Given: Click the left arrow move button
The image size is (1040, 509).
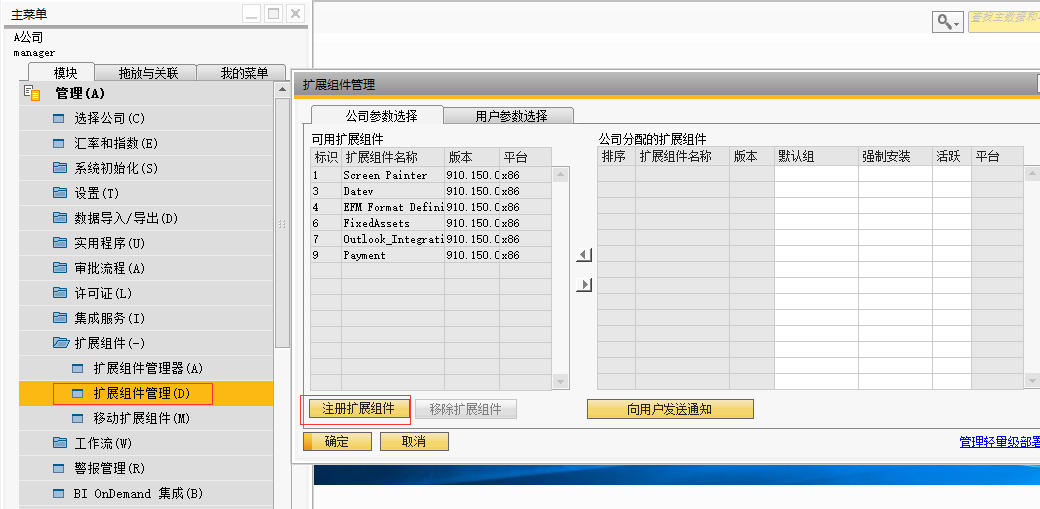Looking at the screenshot, I should pos(584,255).
